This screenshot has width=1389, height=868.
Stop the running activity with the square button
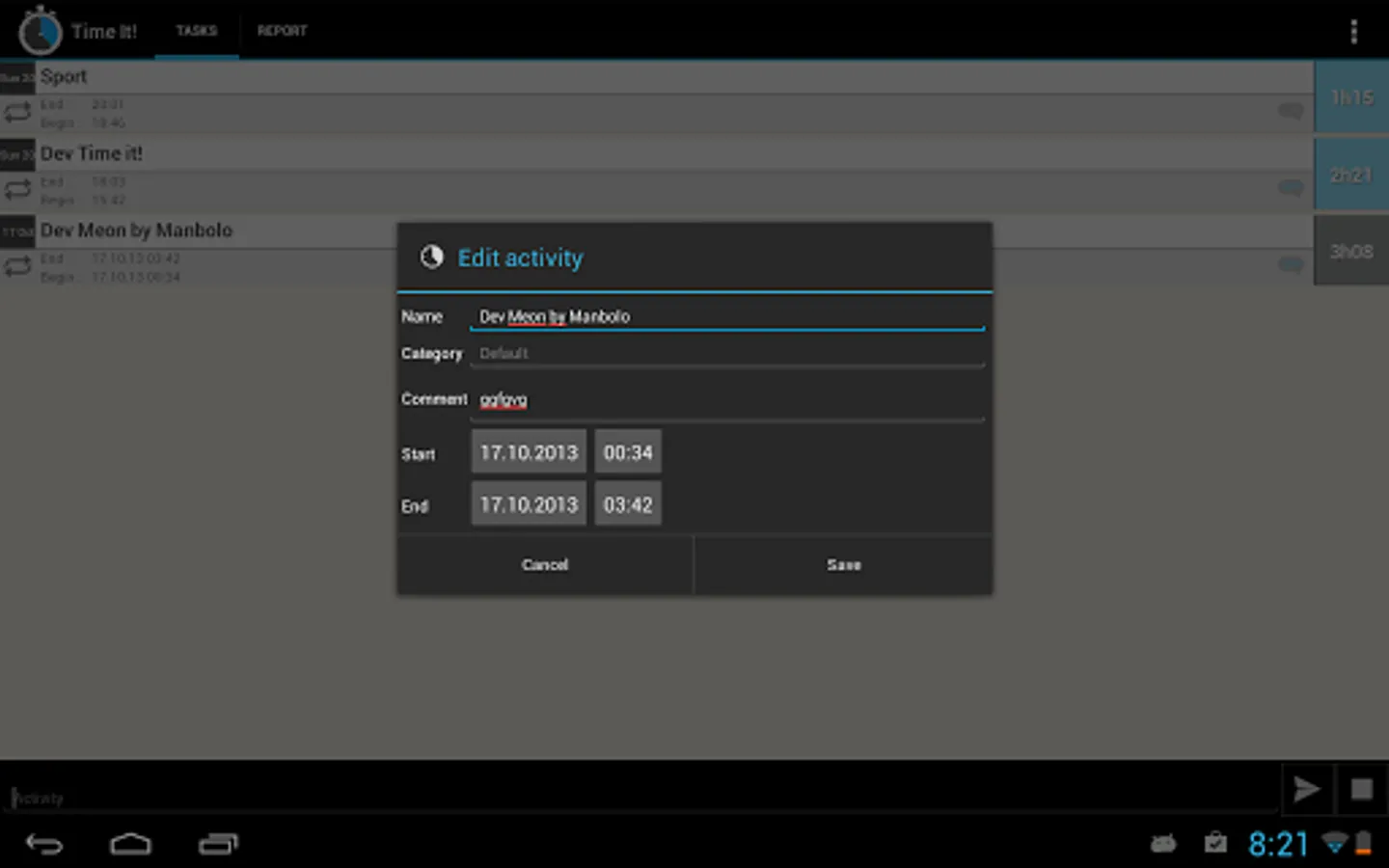(x=1362, y=789)
